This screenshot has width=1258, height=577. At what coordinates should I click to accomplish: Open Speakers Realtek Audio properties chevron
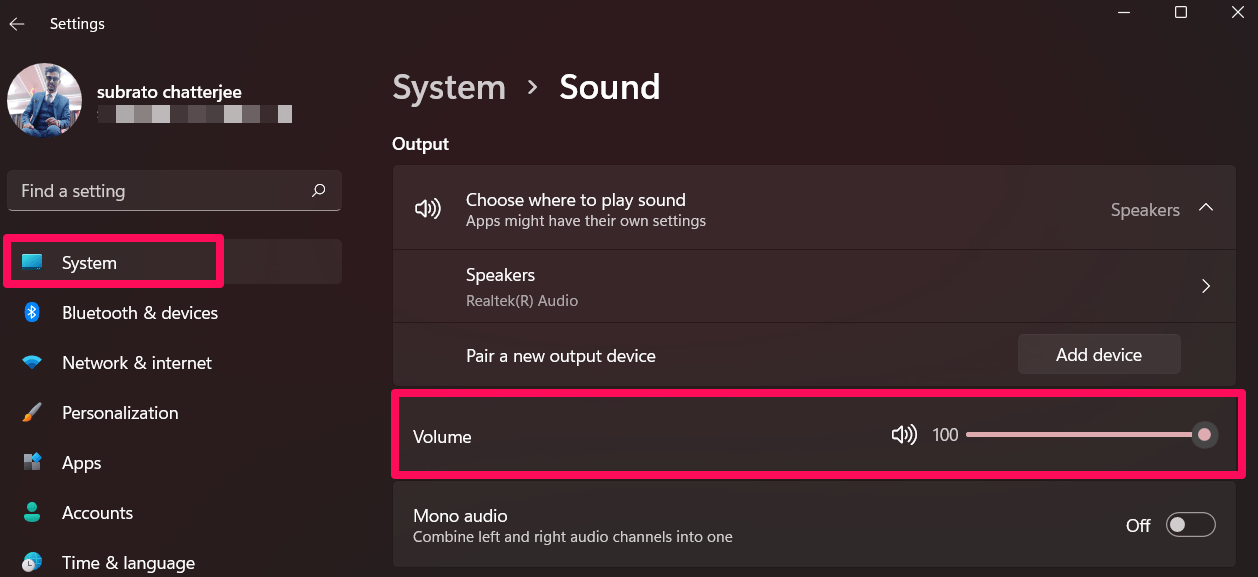(1206, 286)
